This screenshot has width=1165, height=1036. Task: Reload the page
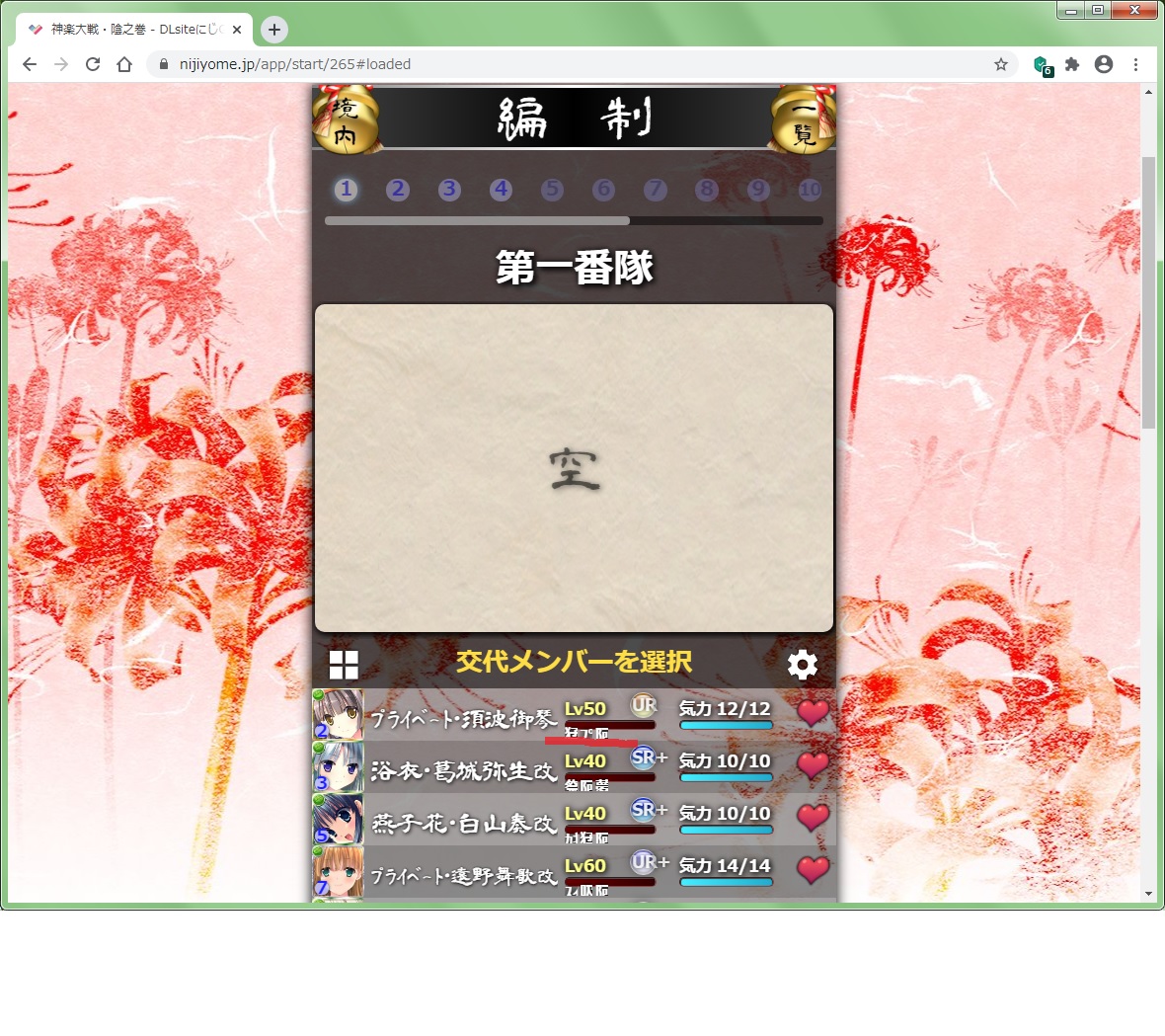[x=93, y=64]
